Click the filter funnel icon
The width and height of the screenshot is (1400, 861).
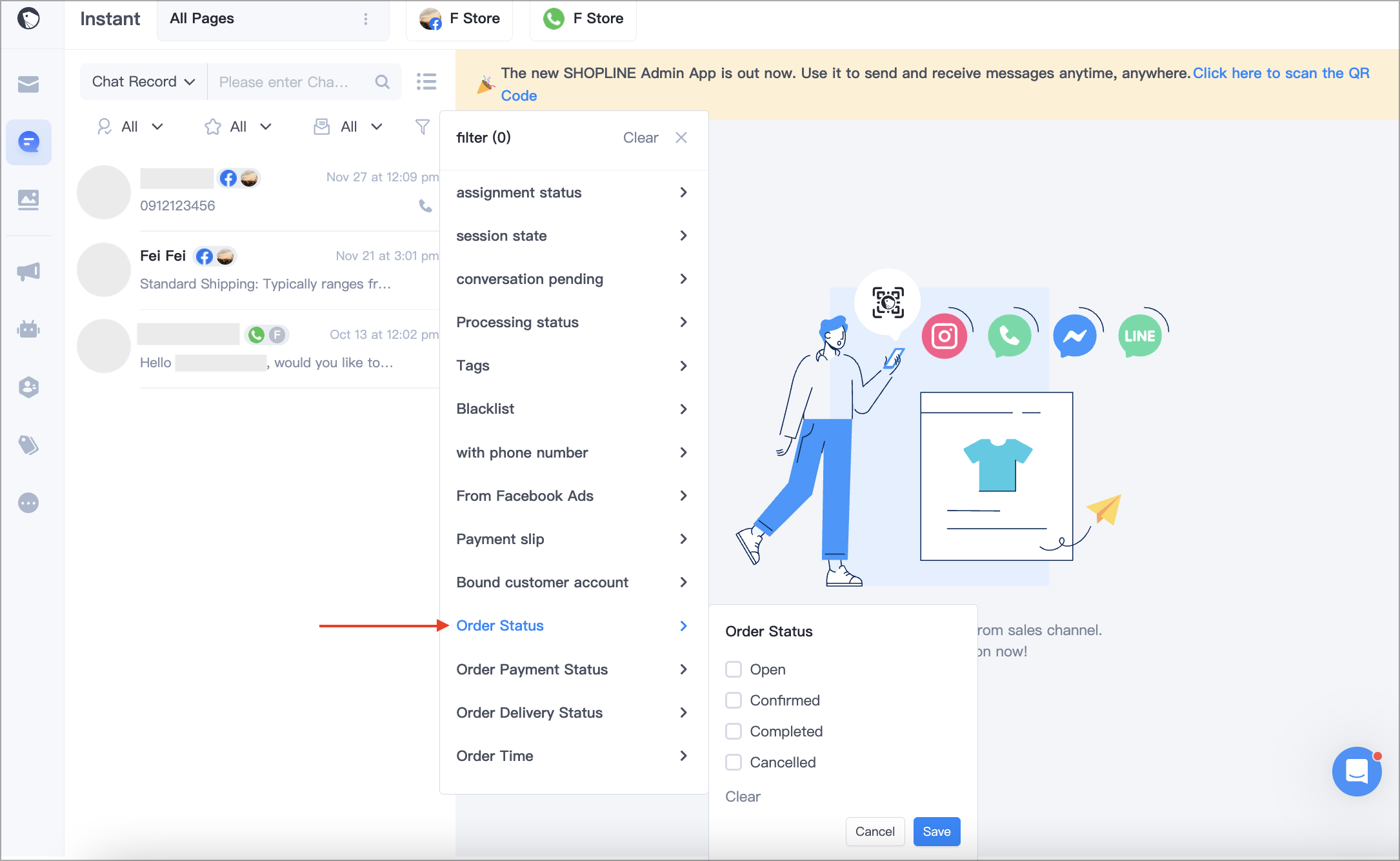(x=422, y=127)
